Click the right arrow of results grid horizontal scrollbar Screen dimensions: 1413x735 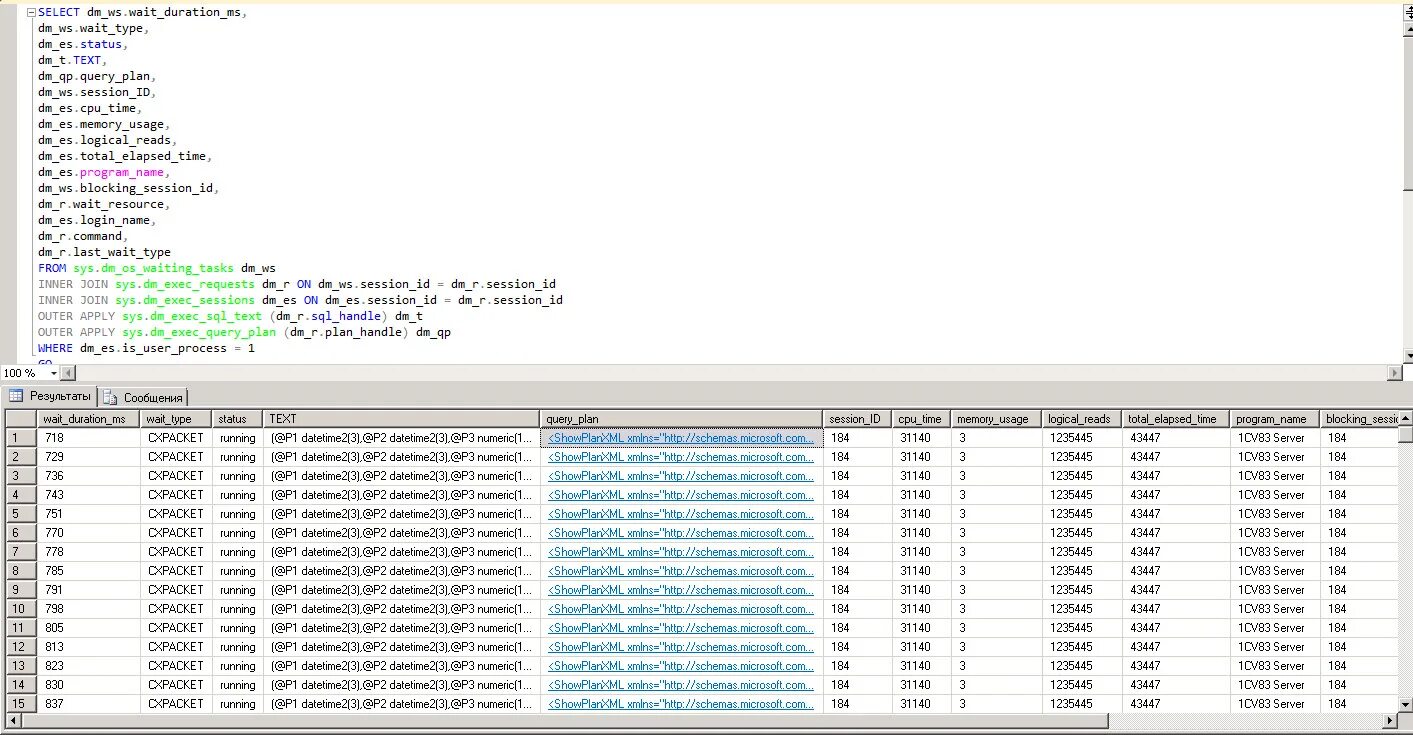[x=1389, y=721]
